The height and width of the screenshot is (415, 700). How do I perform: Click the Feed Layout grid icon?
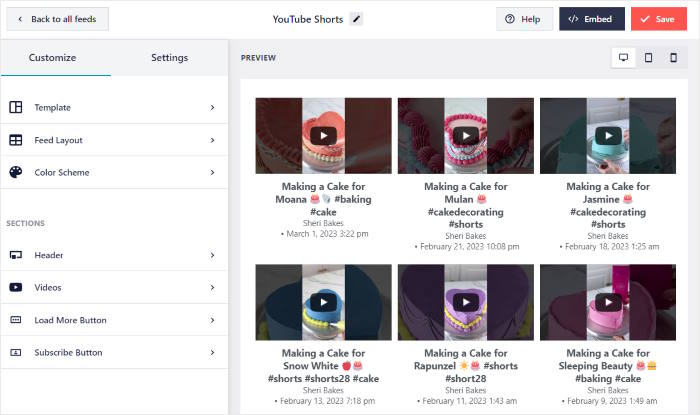[x=16, y=140]
